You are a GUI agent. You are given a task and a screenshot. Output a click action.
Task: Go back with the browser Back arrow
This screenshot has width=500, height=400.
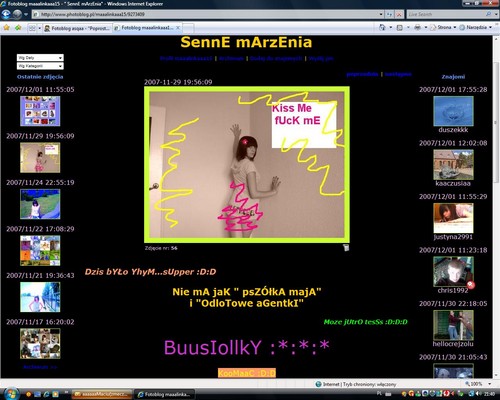coord(6,14)
